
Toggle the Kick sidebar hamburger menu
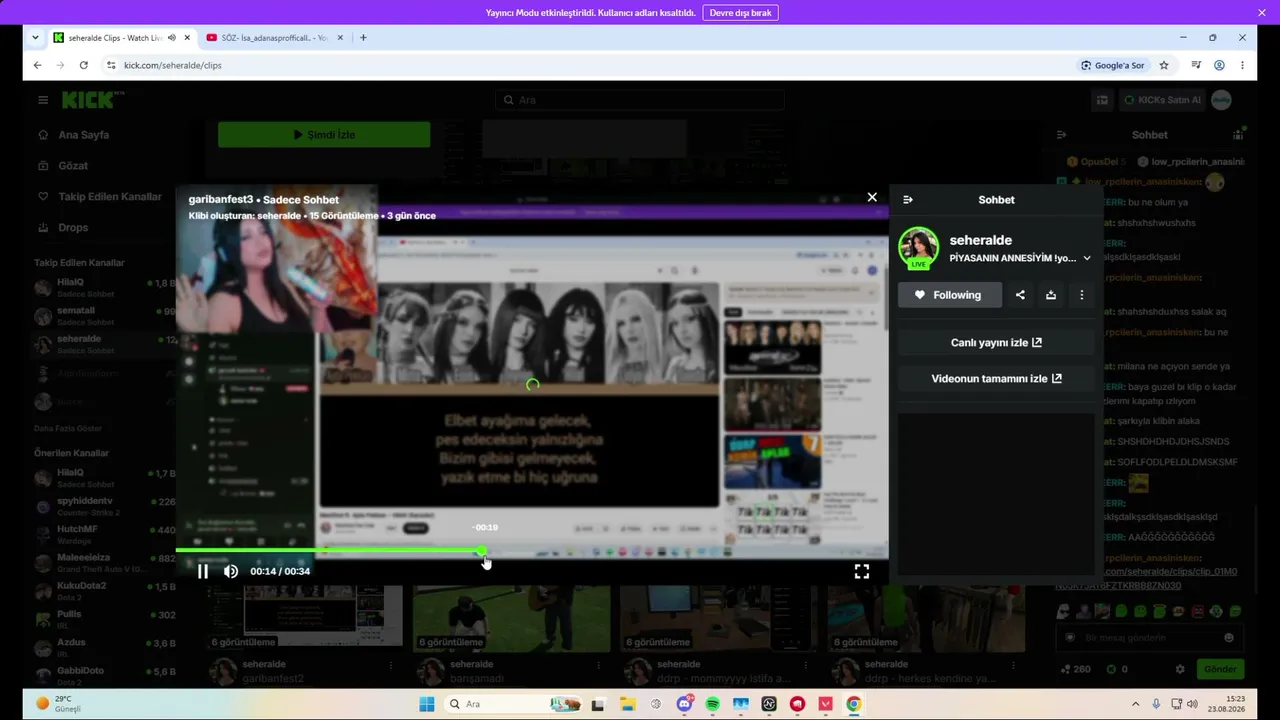(x=43, y=100)
